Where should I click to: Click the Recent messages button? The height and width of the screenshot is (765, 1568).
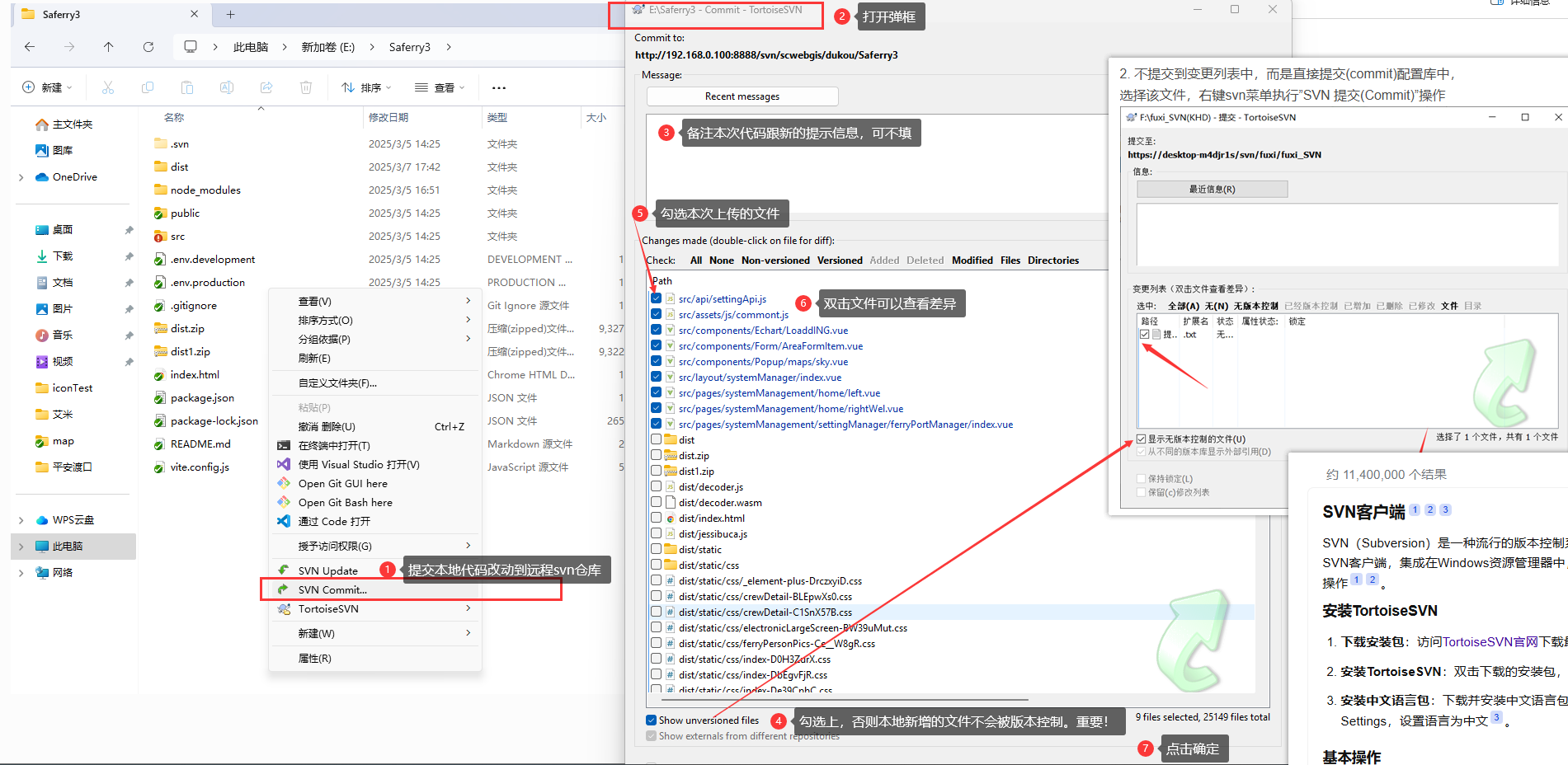pyautogui.click(x=742, y=96)
